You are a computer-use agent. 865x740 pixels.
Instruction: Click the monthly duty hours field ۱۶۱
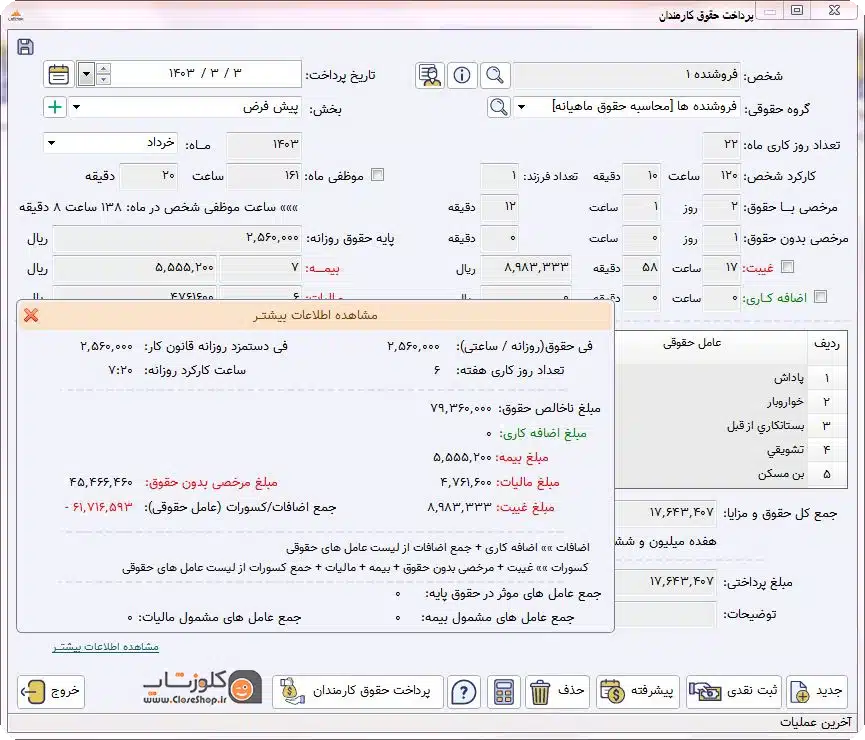(x=264, y=176)
